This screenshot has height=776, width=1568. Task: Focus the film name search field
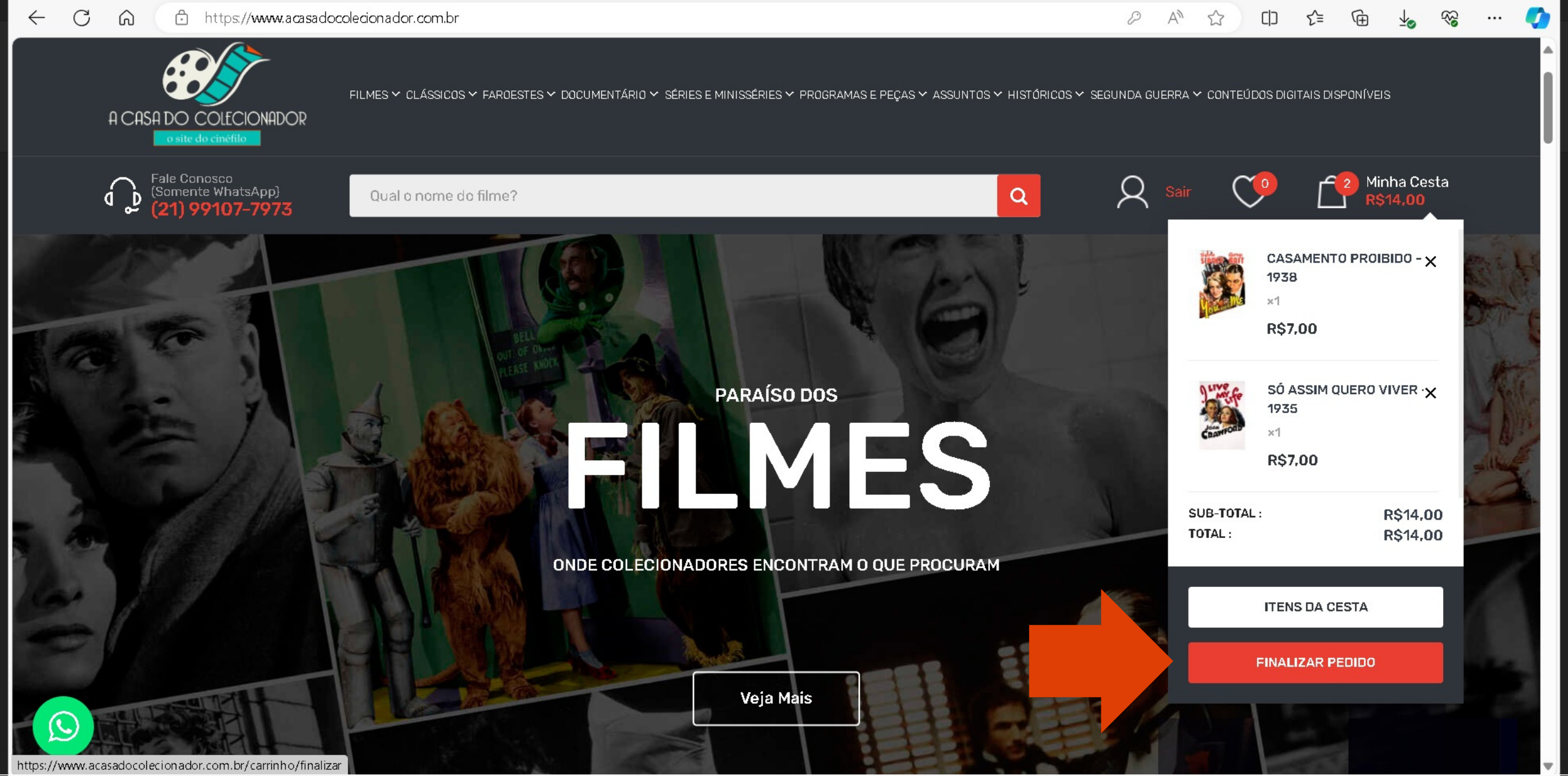673,195
